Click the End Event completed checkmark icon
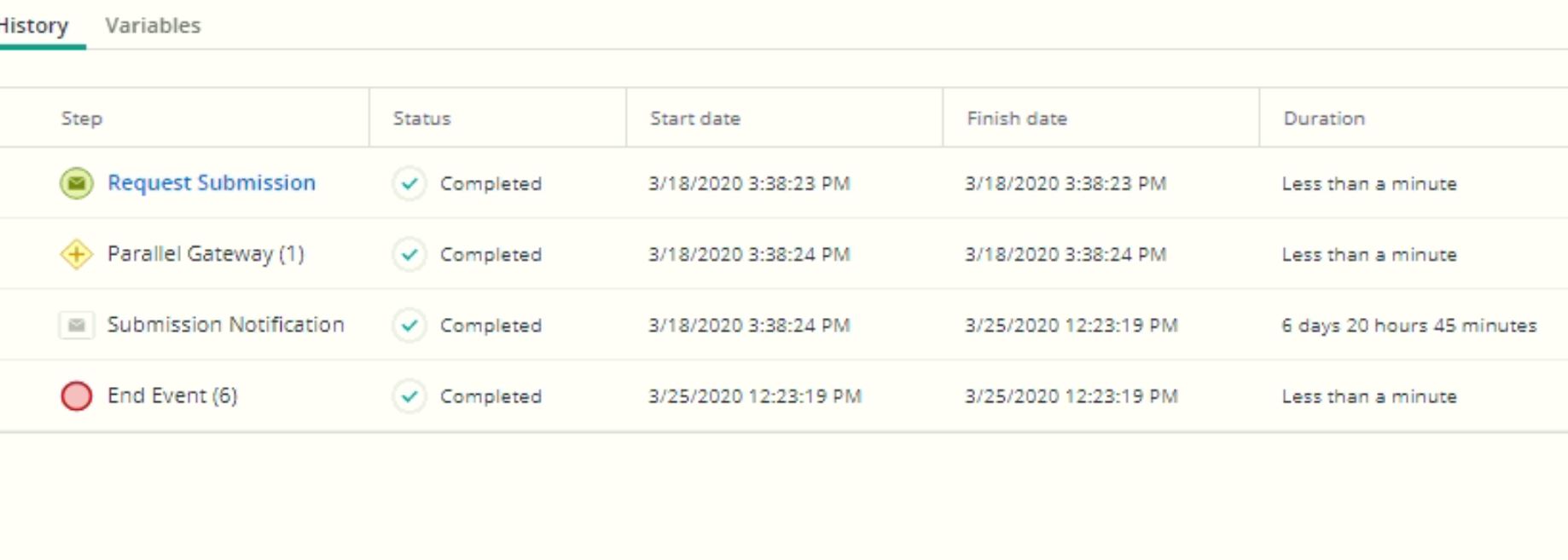Viewport: 1568px width, 560px height. click(409, 395)
